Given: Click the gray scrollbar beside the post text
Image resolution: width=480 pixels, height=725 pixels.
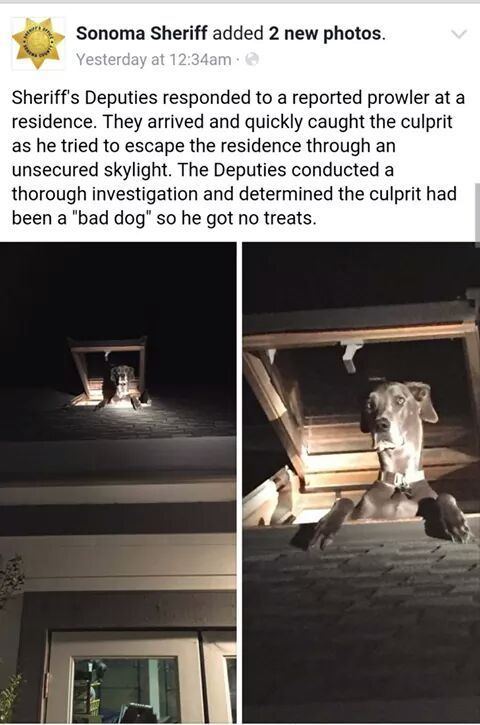Looking at the screenshot, I should point(477,213).
